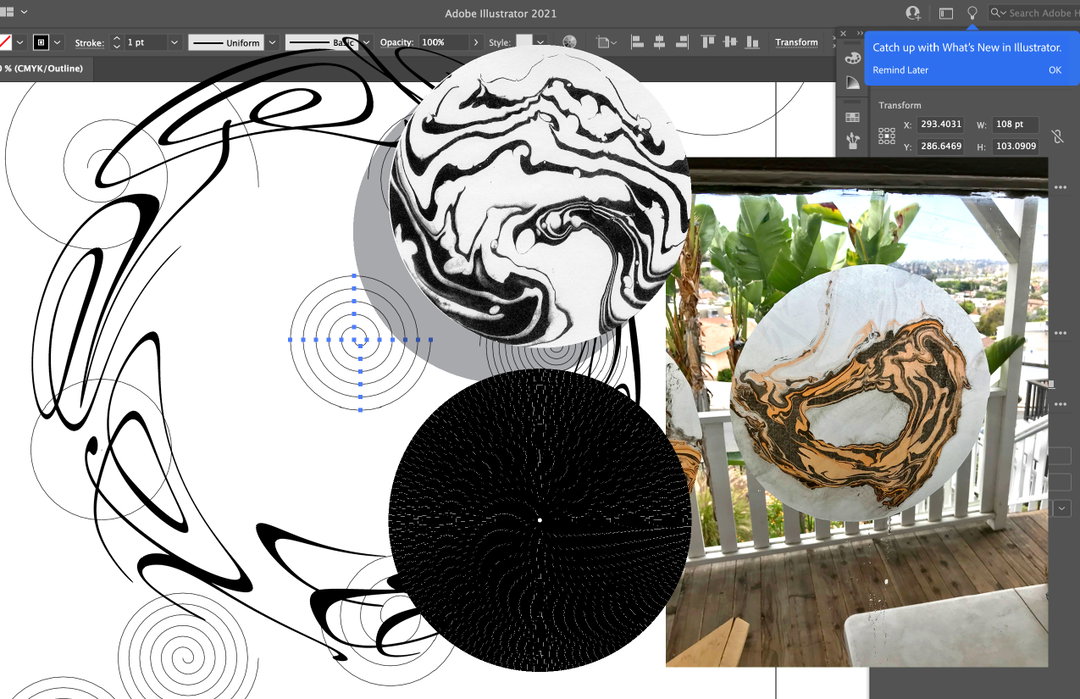Click the Search Adobe Help field
The width and height of the screenshot is (1080, 699).
pyautogui.click(x=1035, y=12)
